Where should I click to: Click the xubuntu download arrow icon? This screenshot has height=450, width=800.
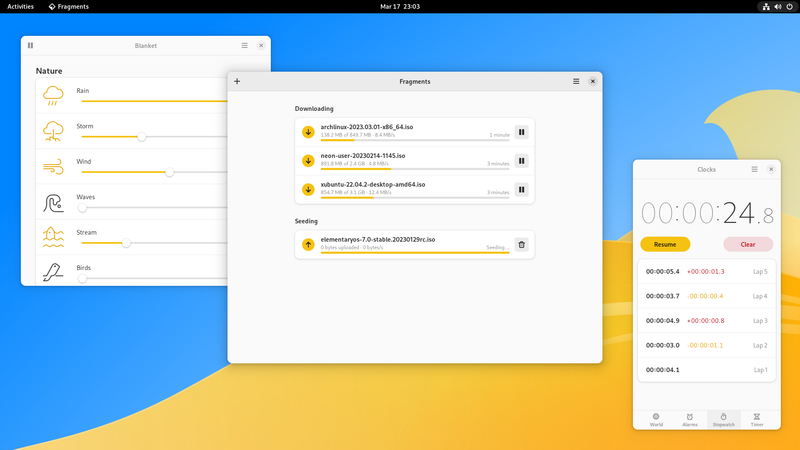coord(308,189)
